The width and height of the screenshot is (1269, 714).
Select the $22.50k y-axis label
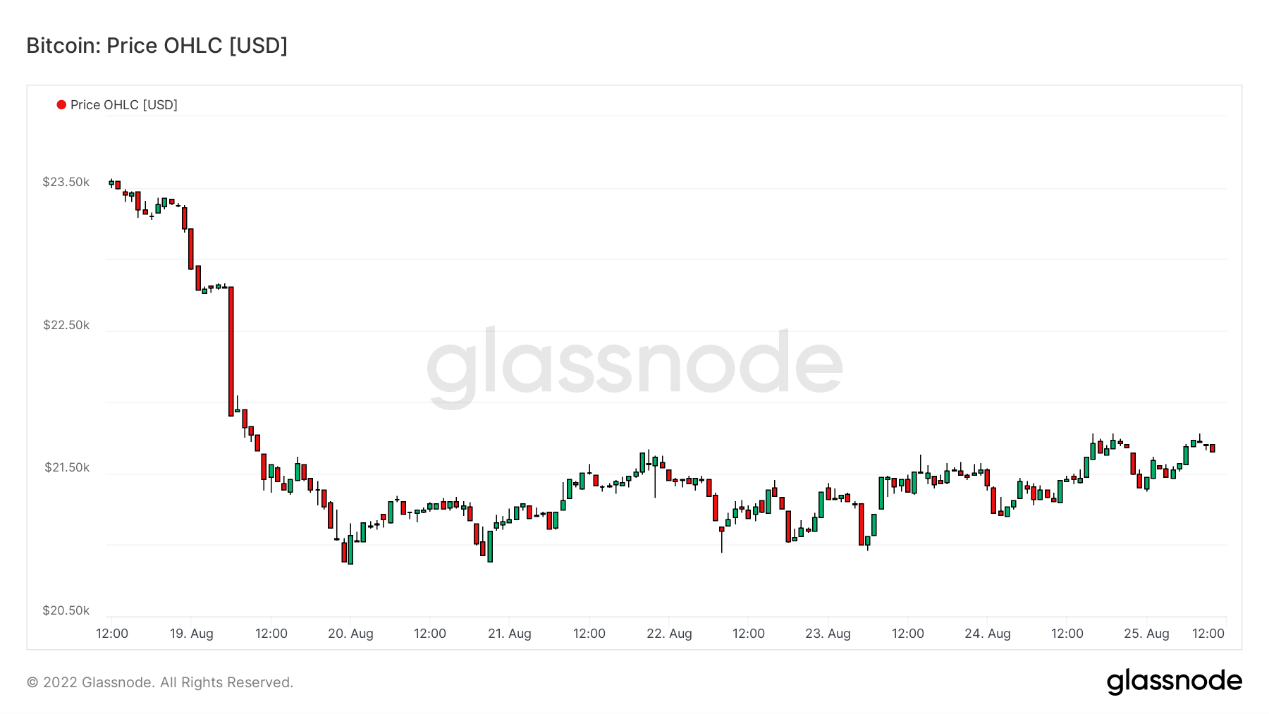pos(66,325)
